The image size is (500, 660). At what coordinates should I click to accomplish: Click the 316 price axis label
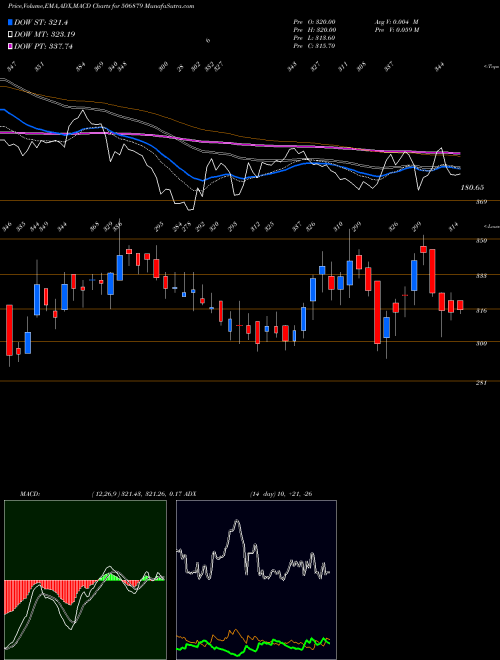(x=481, y=311)
